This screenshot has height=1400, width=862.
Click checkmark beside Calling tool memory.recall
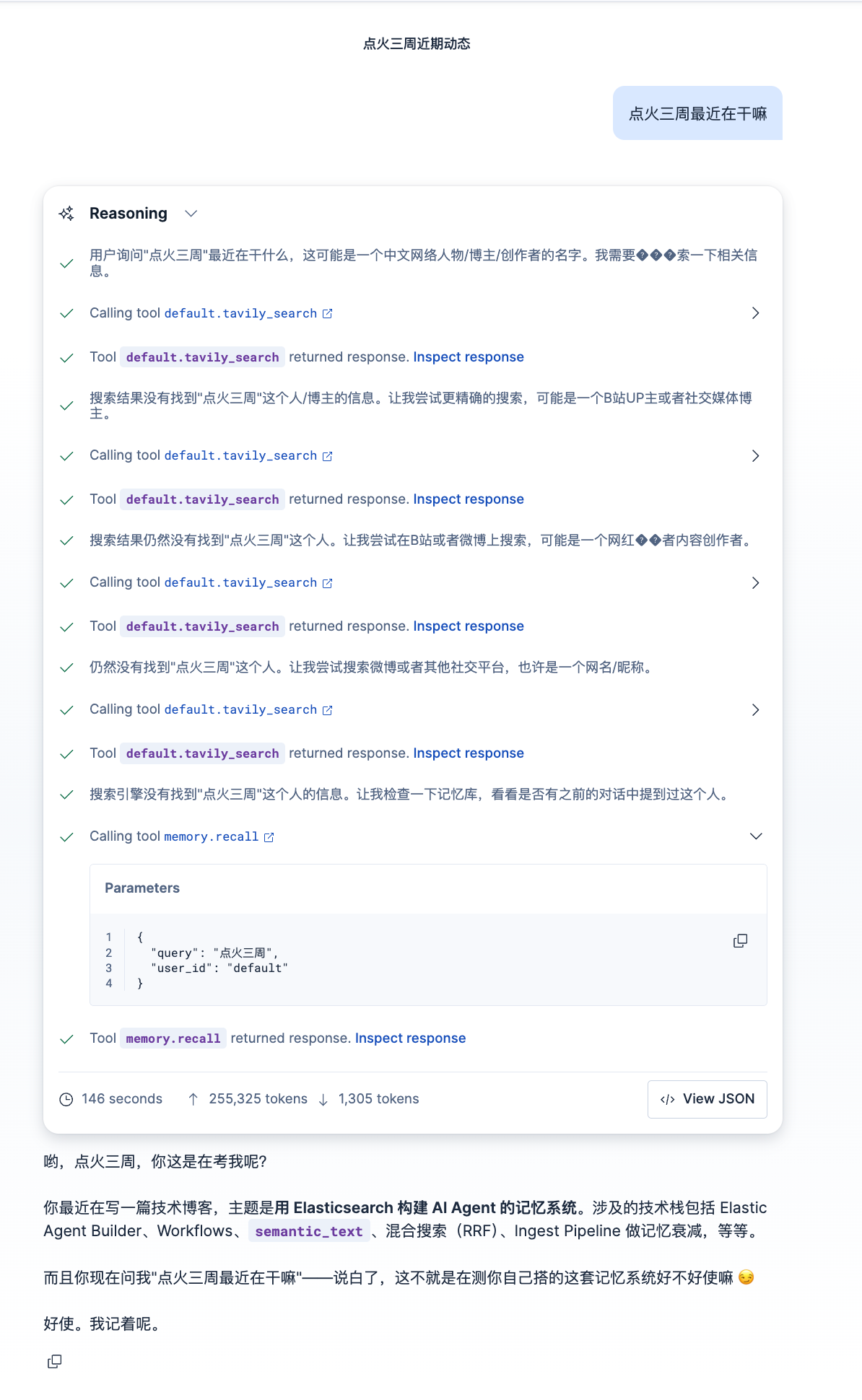66,837
